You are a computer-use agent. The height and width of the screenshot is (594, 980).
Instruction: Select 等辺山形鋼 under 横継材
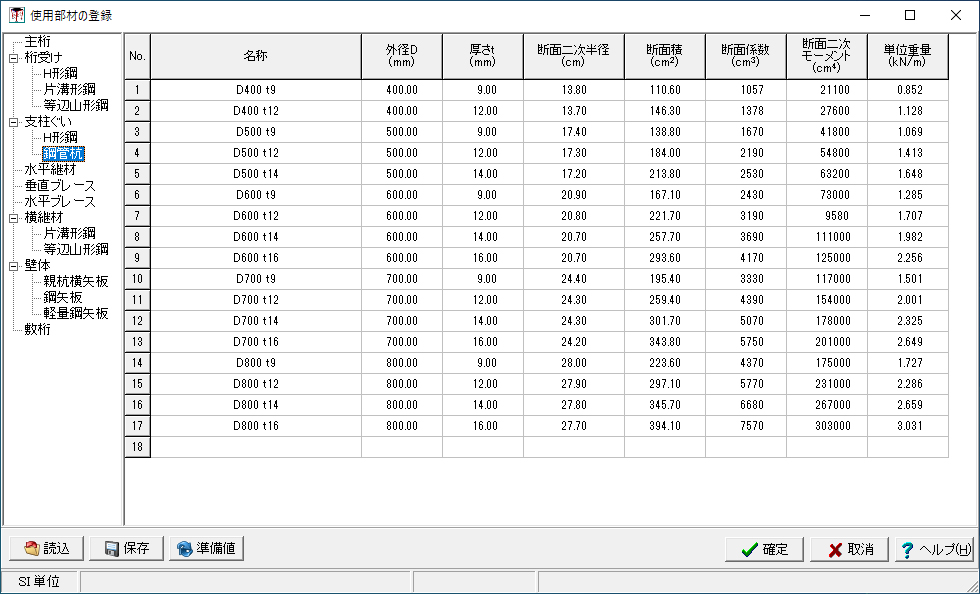pyautogui.click(x=76, y=249)
